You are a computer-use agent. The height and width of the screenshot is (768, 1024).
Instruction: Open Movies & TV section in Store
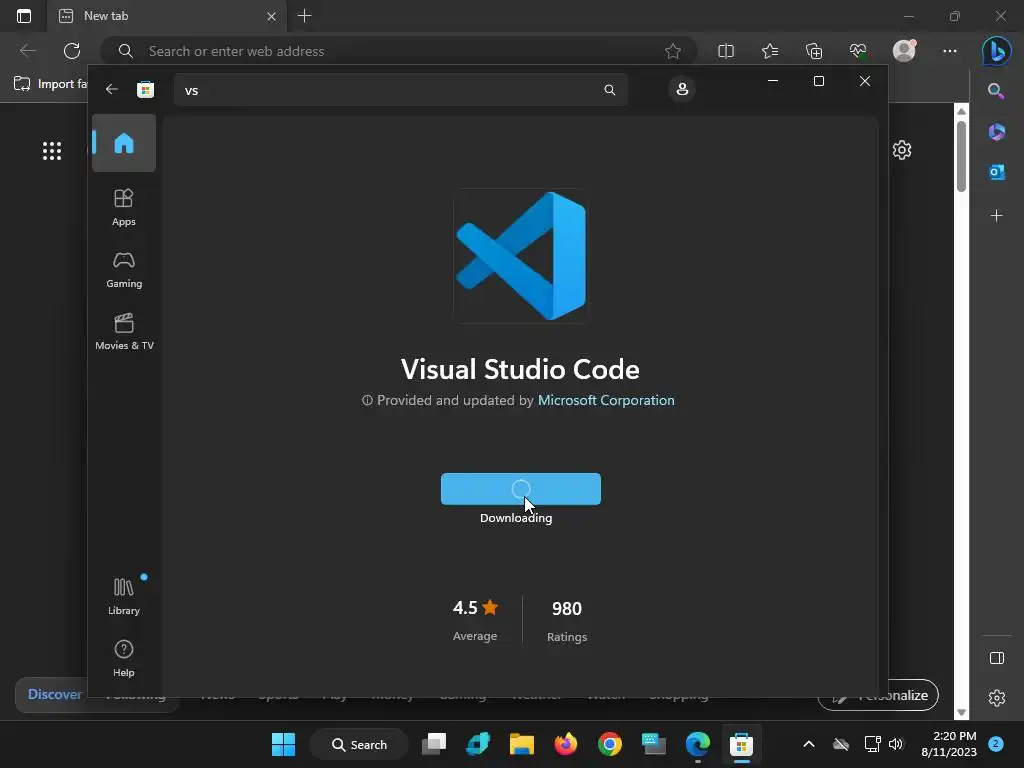124,332
